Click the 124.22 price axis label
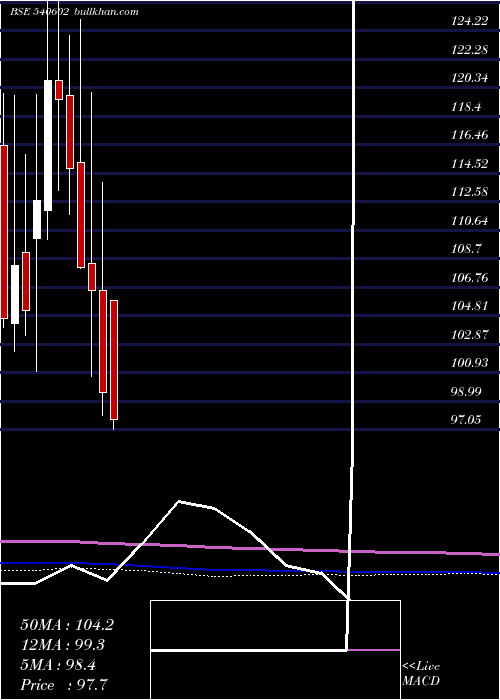This screenshot has width=500, height=700. coord(469,21)
